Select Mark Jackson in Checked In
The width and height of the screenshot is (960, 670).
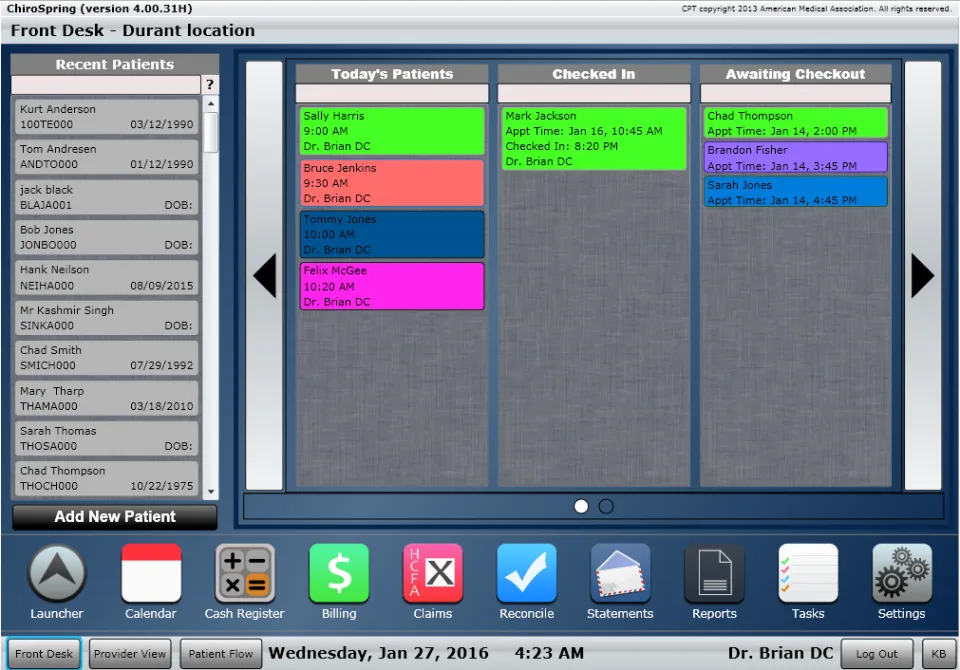pos(594,138)
